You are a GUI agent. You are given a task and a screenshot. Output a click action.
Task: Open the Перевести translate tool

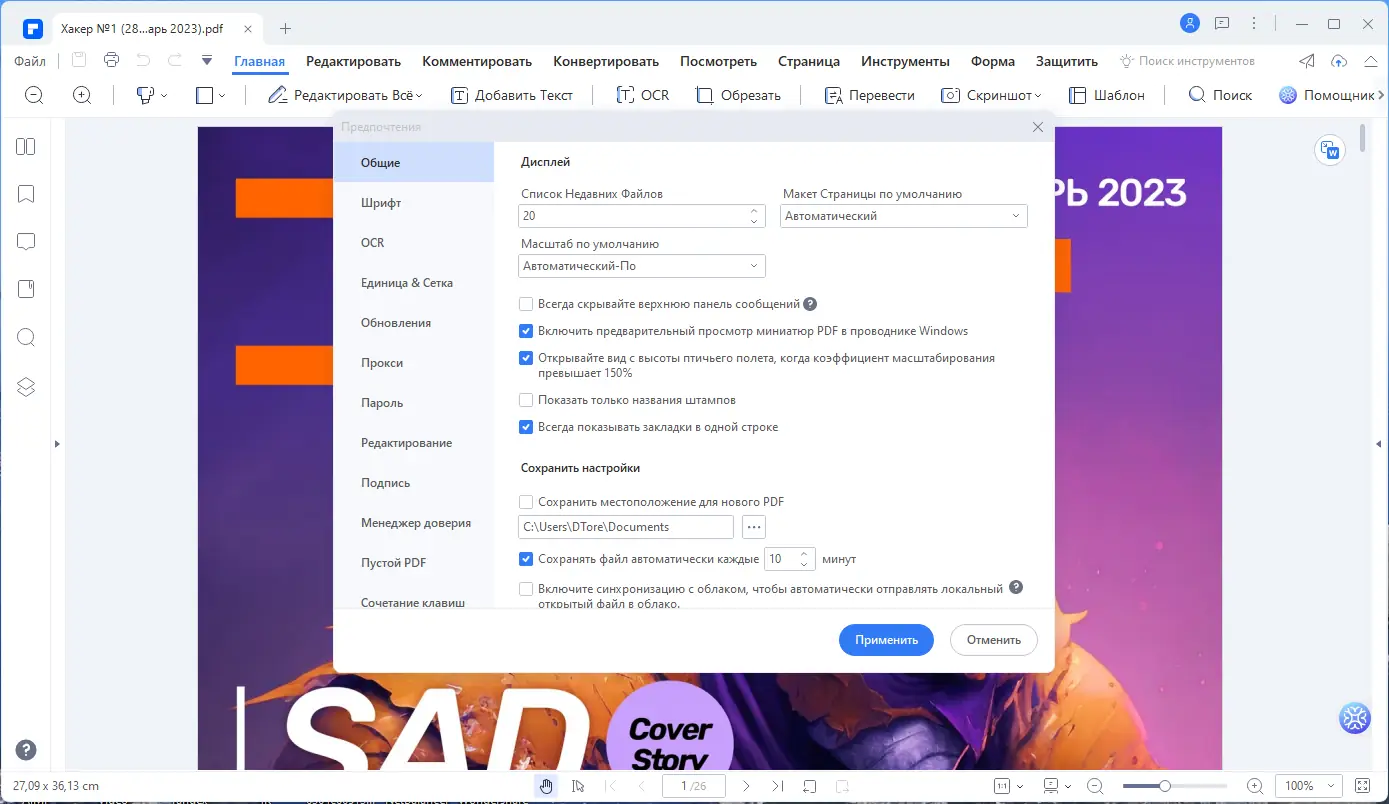[x=869, y=95]
